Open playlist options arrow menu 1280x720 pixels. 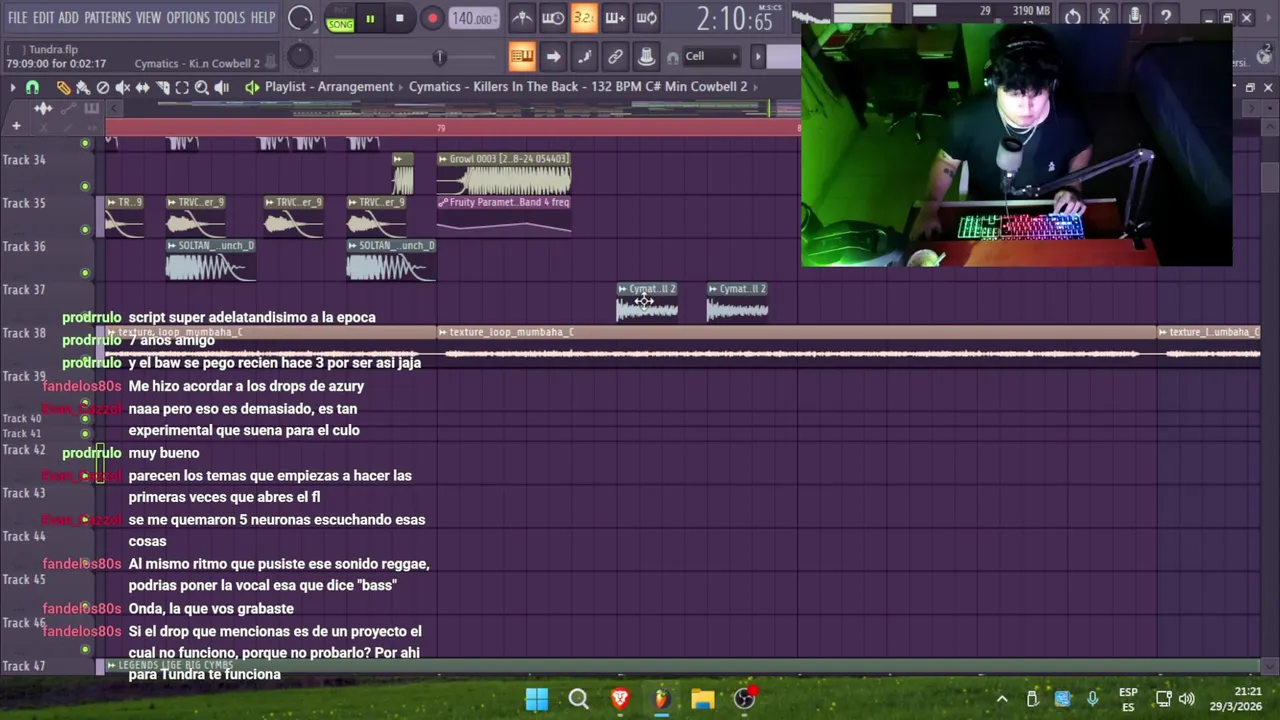[12, 87]
